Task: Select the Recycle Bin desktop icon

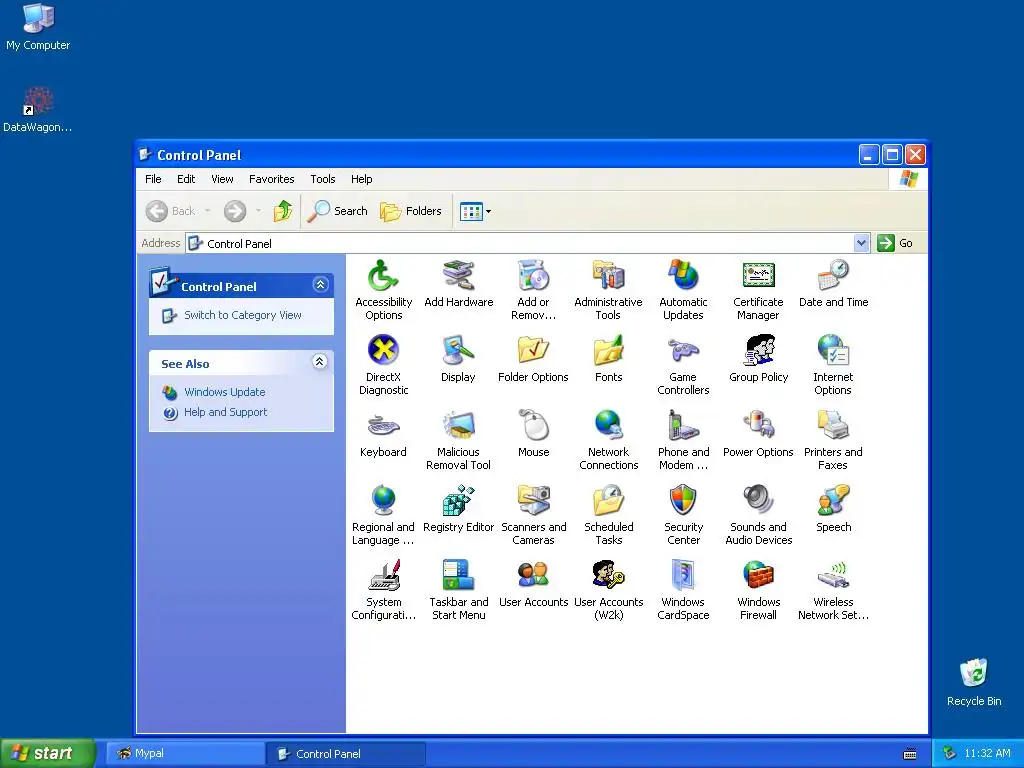Action: pos(974,682)
